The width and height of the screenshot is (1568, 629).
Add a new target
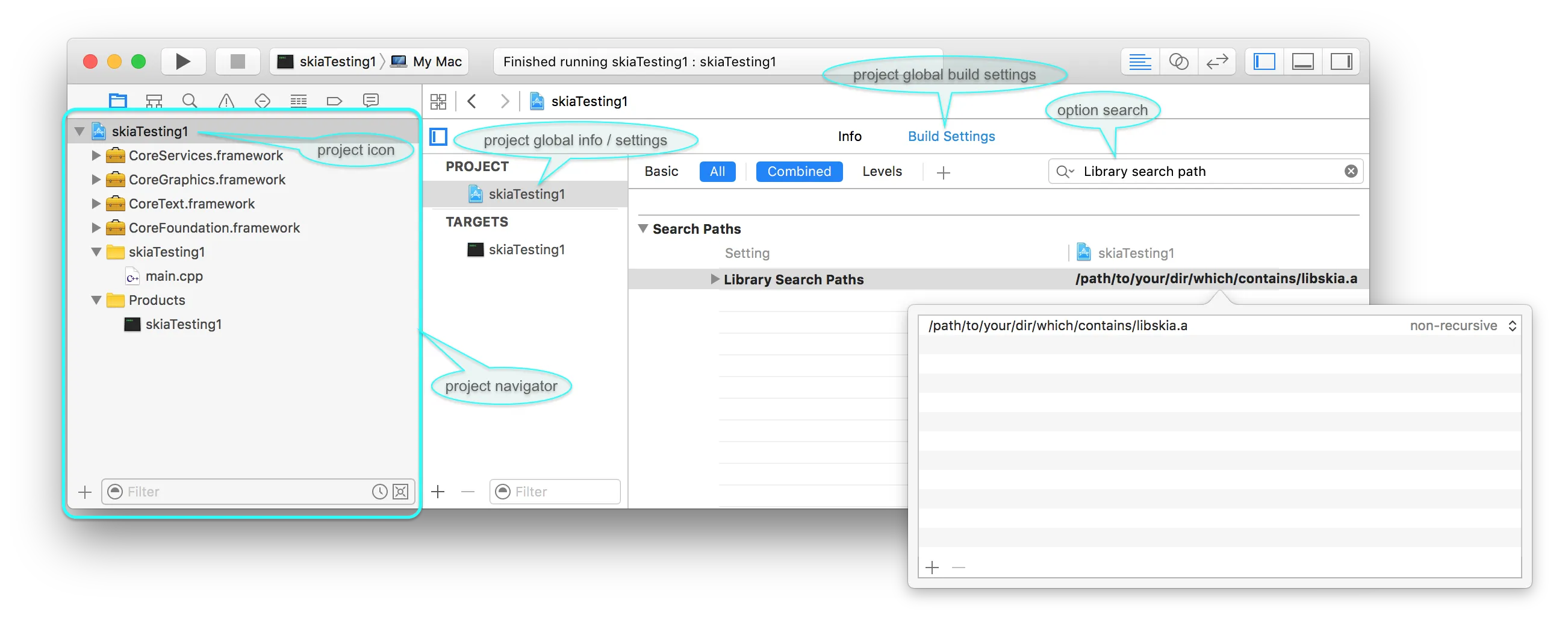(x=438, y=492)
